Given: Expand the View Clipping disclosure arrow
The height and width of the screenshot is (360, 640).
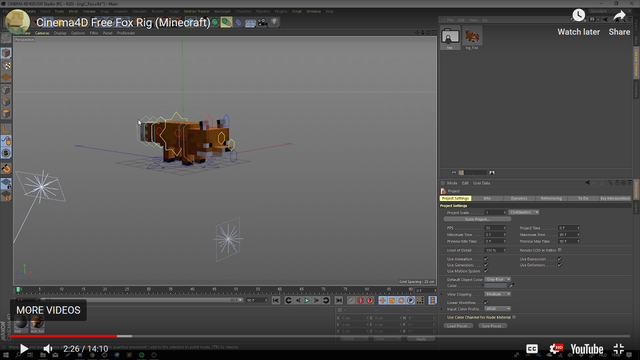Looking at the screenshot, I should pyautogui.click(x=442, y=294).
